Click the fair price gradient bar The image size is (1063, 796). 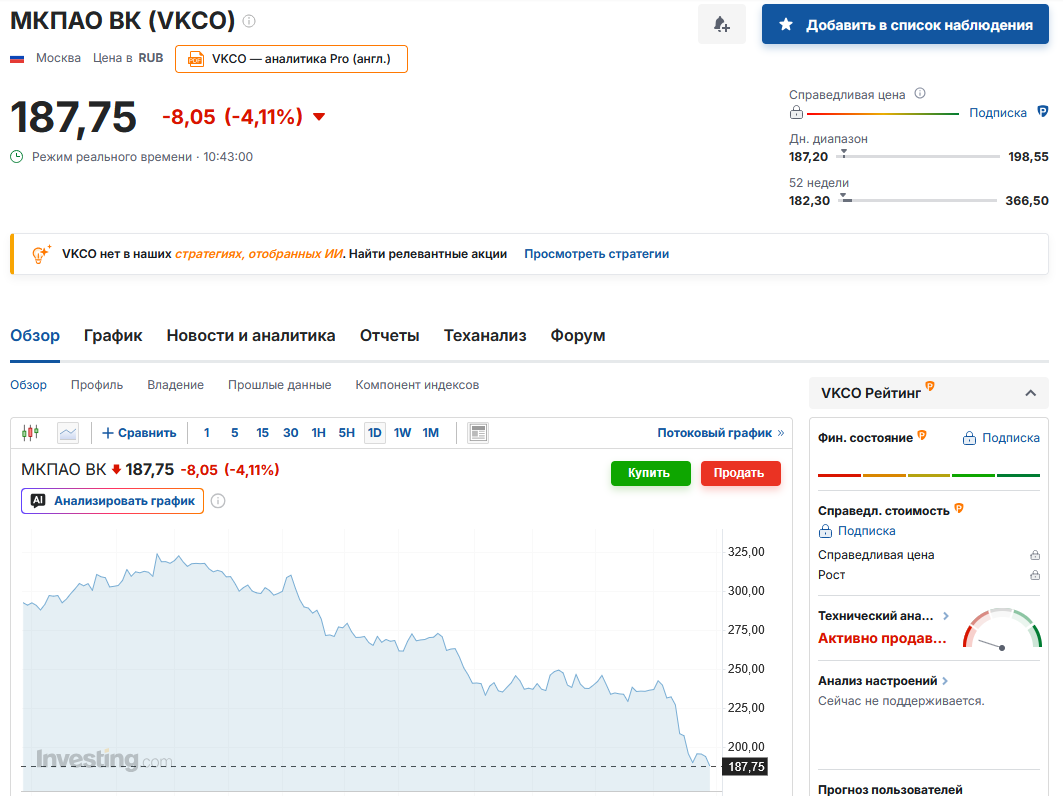[x=883, y=113]
